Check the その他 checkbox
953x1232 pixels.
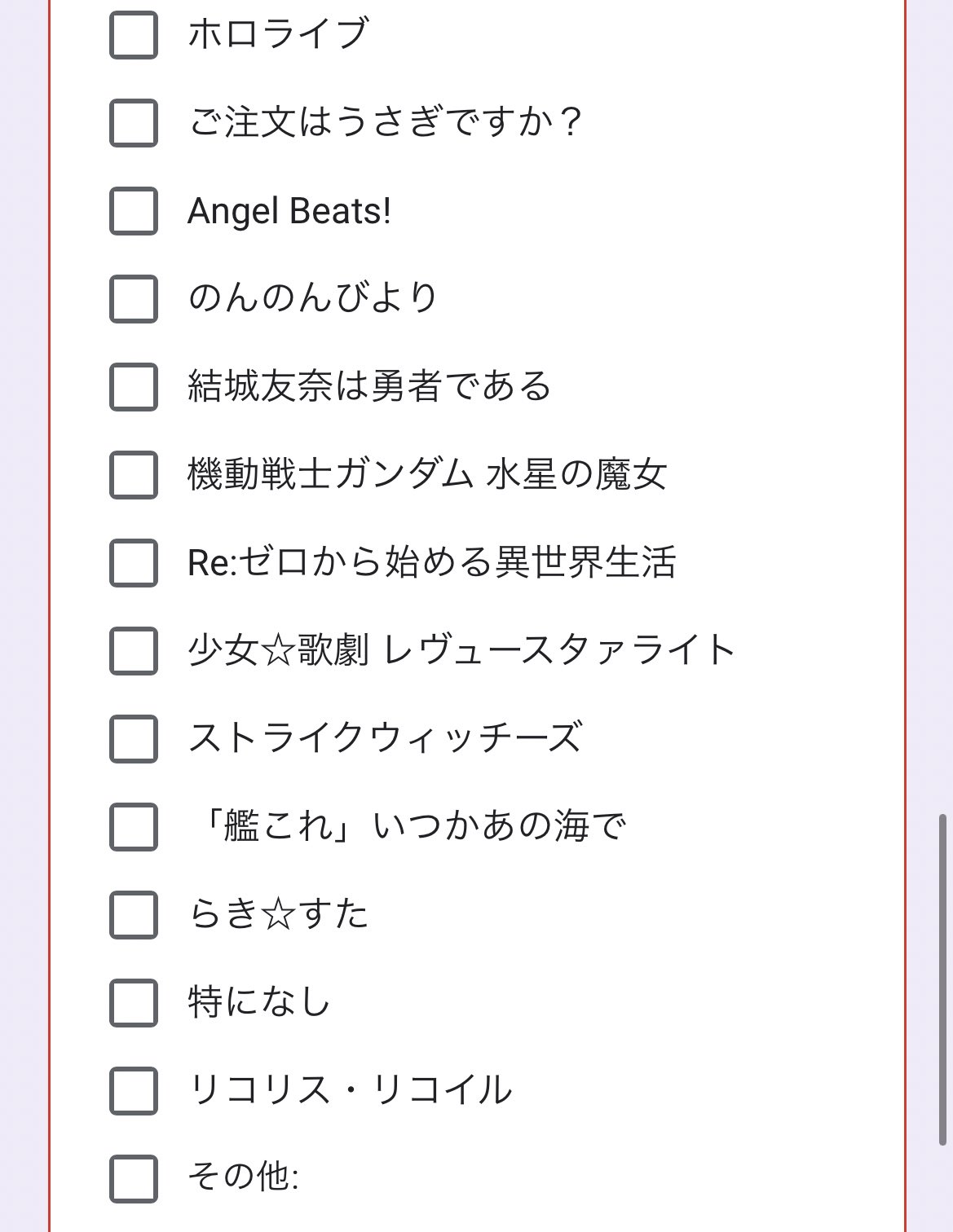point(134,1178)
